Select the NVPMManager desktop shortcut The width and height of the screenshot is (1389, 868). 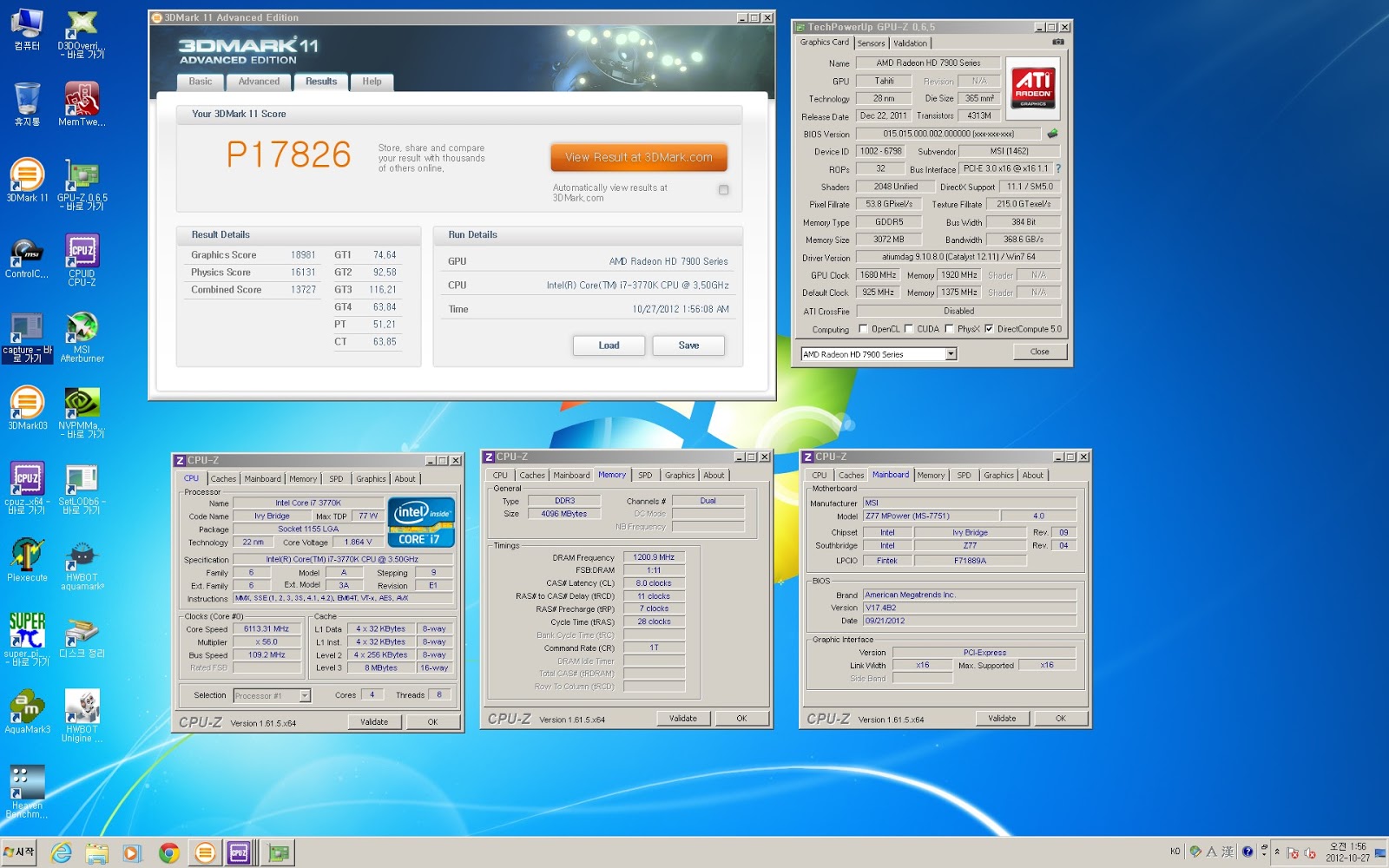coord(82,412)
